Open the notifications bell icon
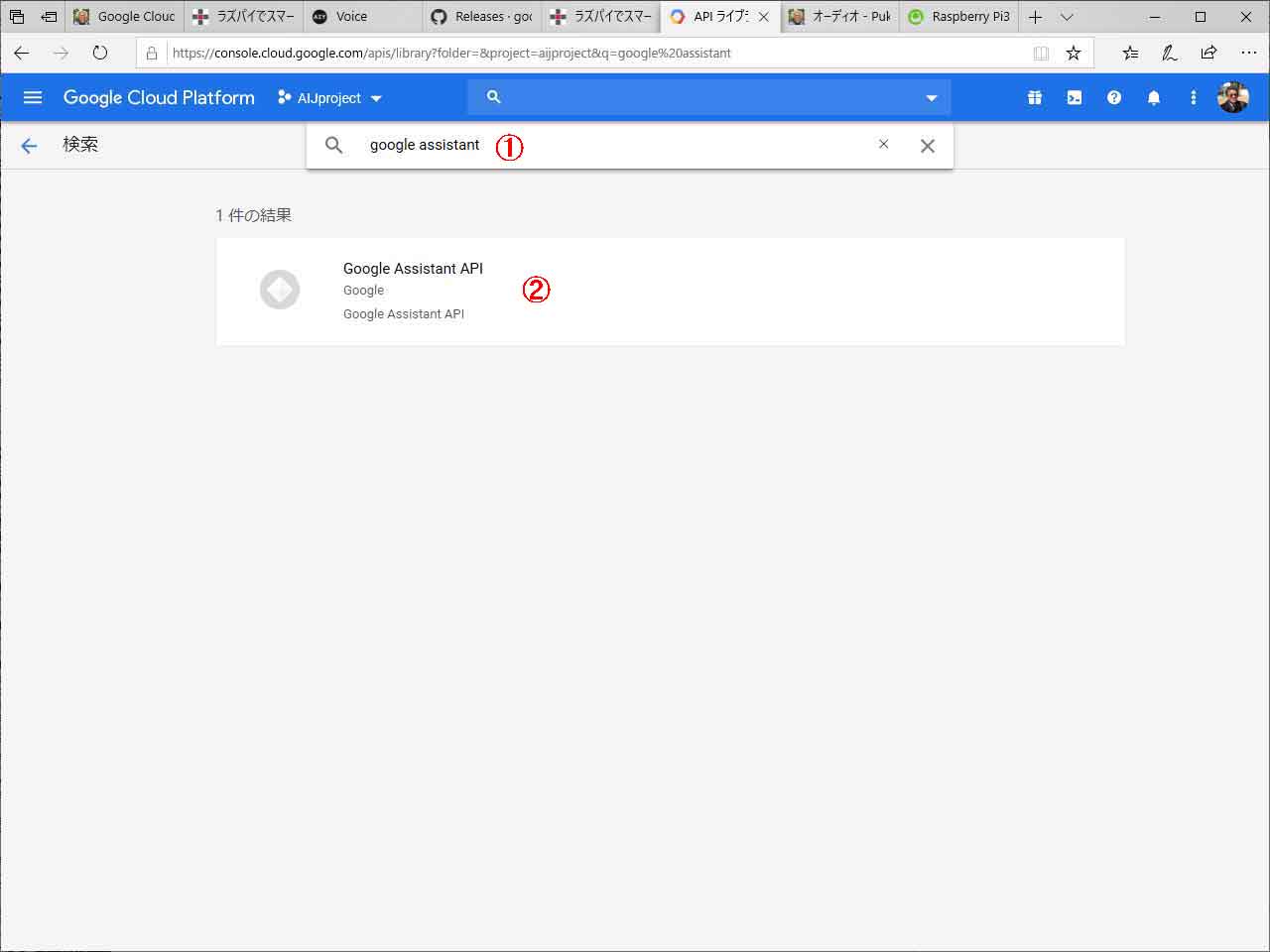 click(x=1154, y=97)
